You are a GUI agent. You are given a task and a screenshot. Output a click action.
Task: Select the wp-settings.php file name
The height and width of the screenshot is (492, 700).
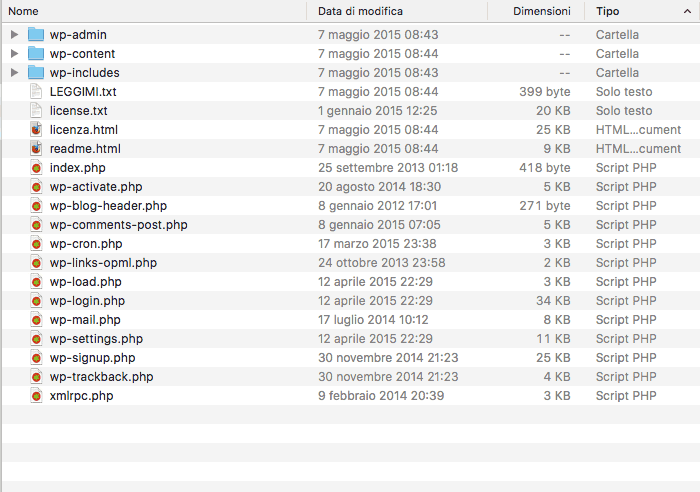[96, 339]
